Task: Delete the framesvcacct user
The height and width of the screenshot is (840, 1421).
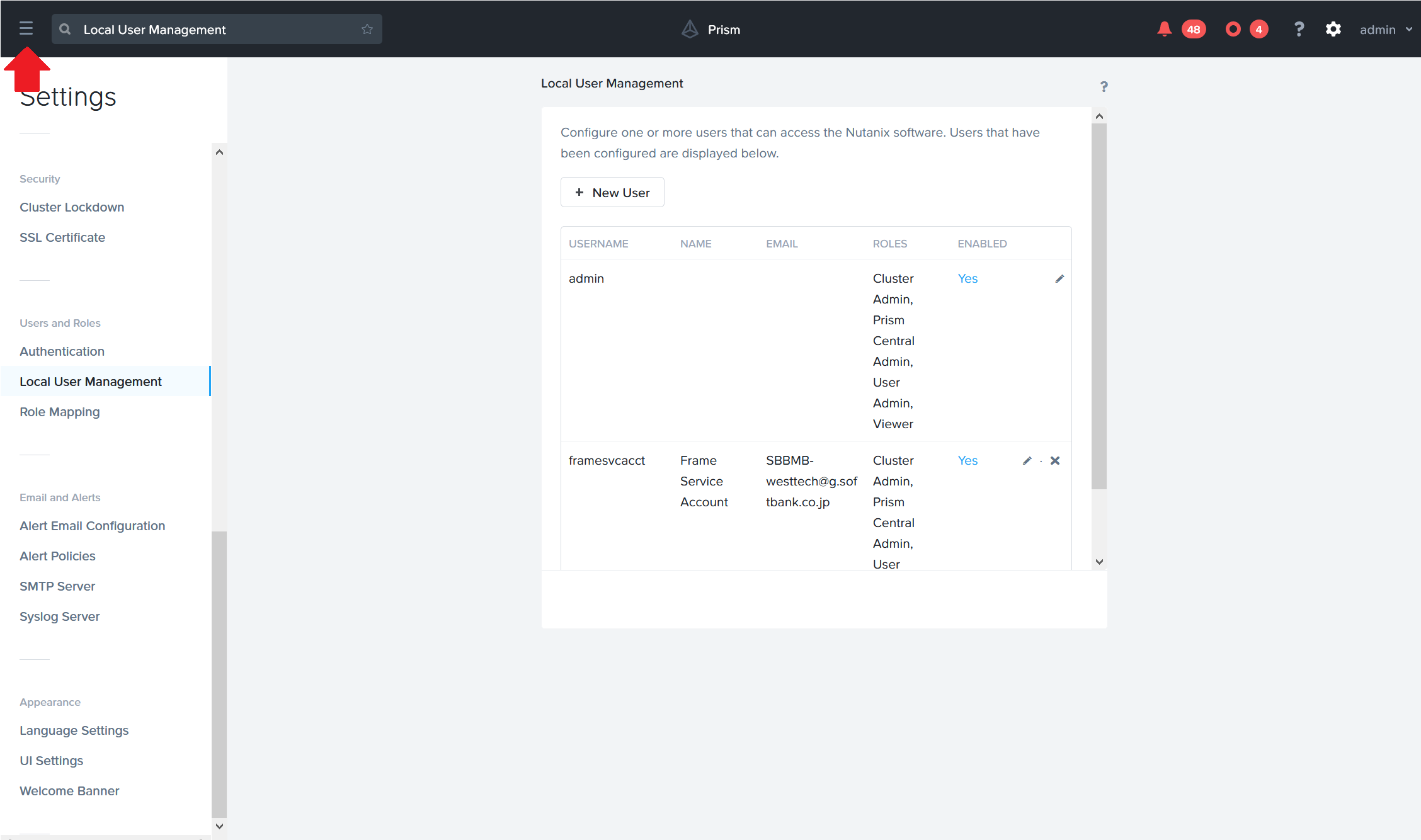Action: [1055, 460]
